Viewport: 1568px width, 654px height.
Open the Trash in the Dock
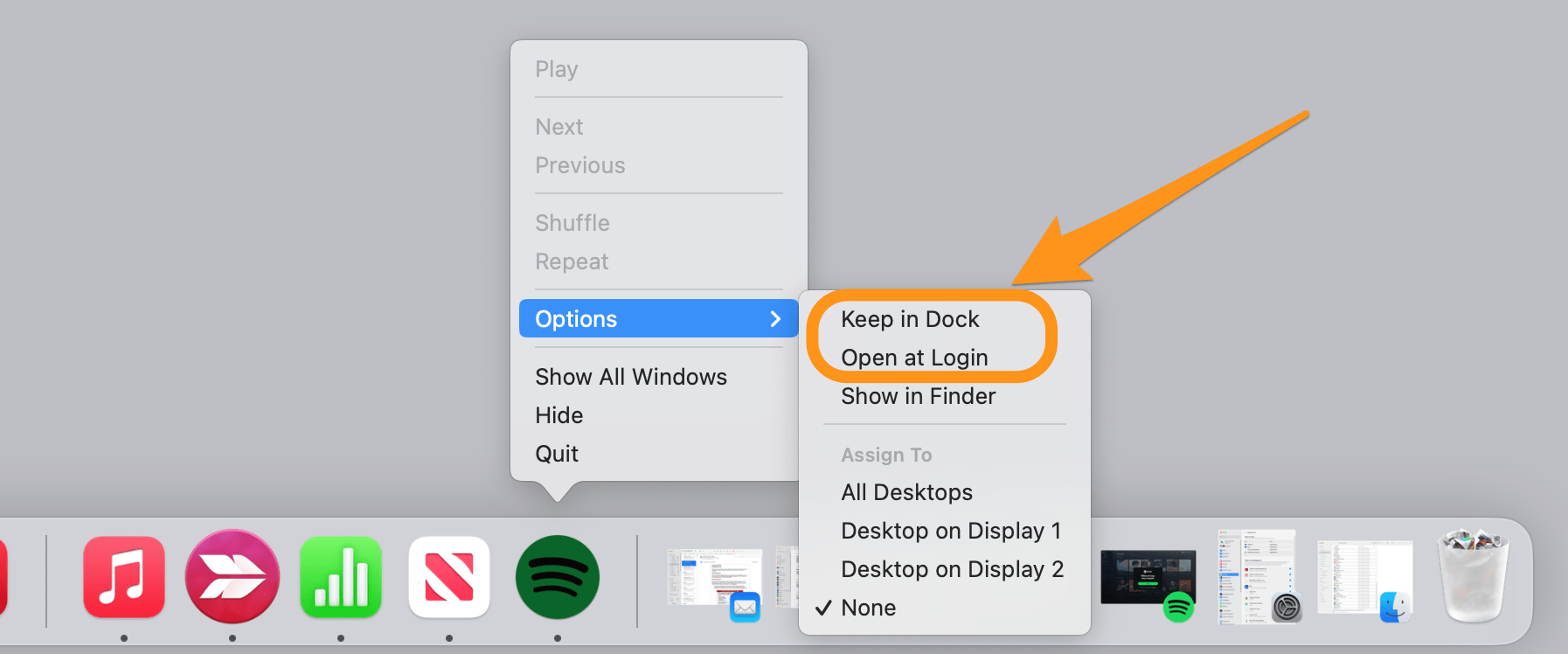click(x=1474, y=575)
